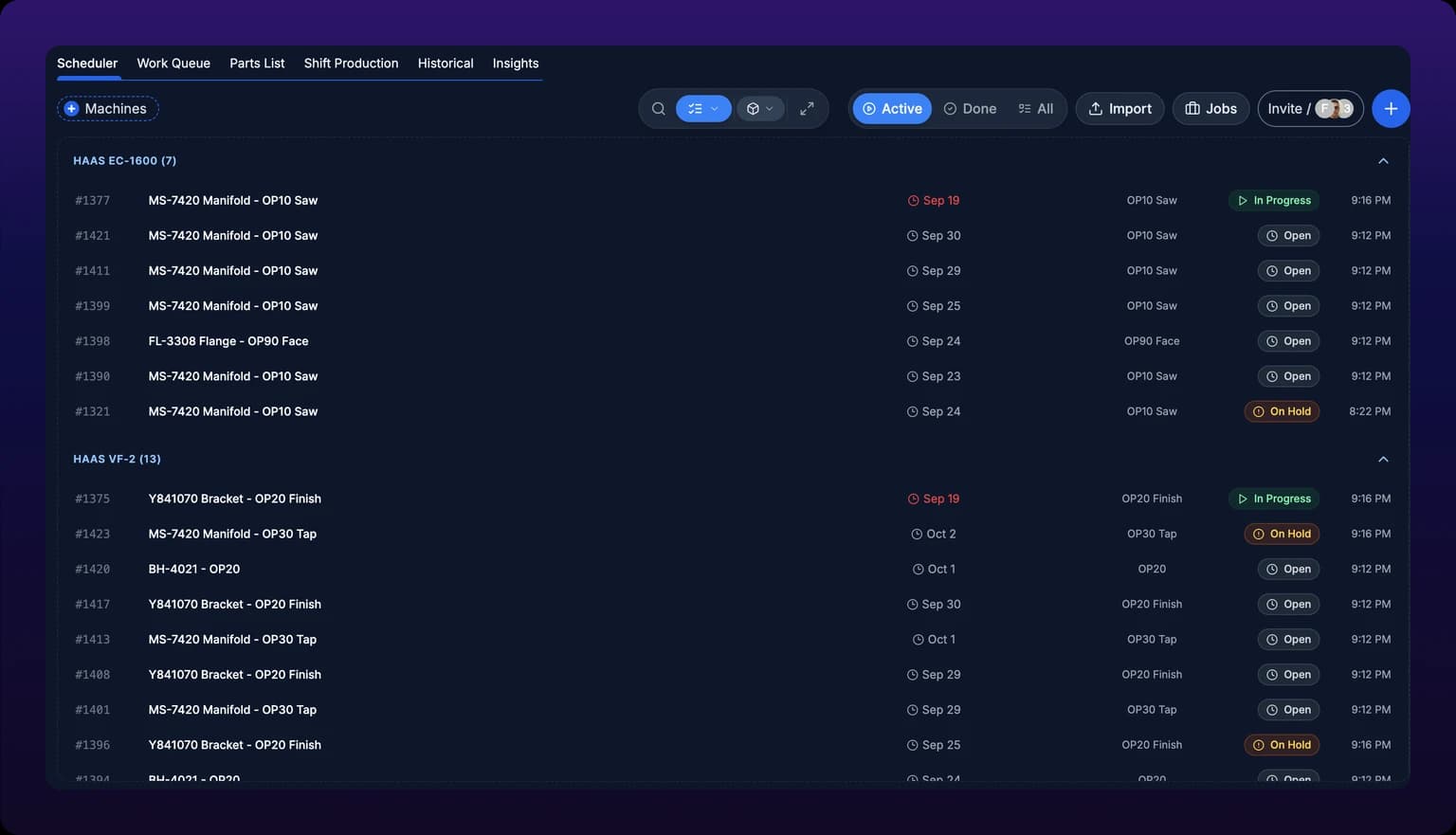
Task: Select the Done filter
Action: coord(970,109)
